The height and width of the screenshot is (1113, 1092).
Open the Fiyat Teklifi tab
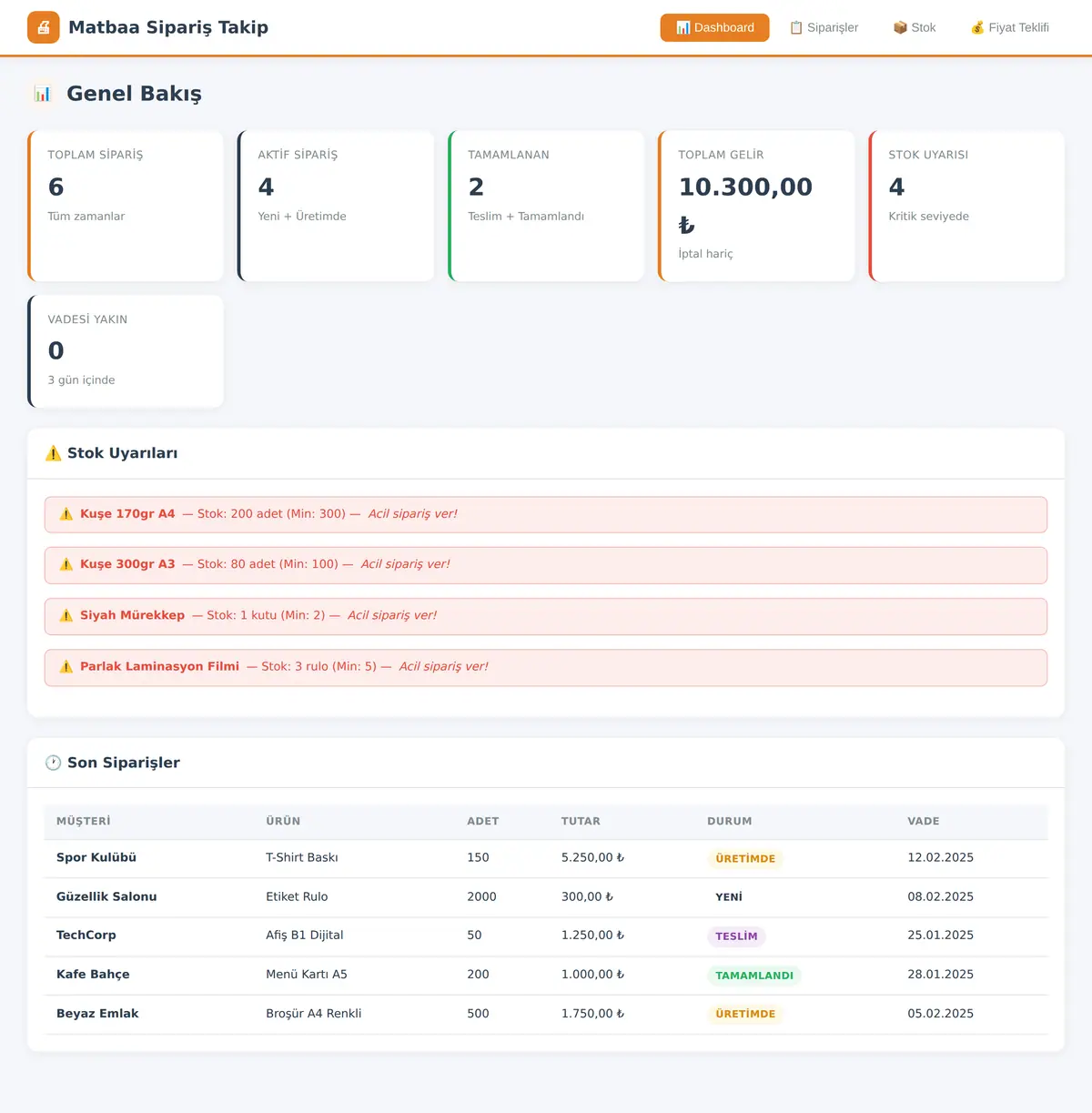[1009, 27]
